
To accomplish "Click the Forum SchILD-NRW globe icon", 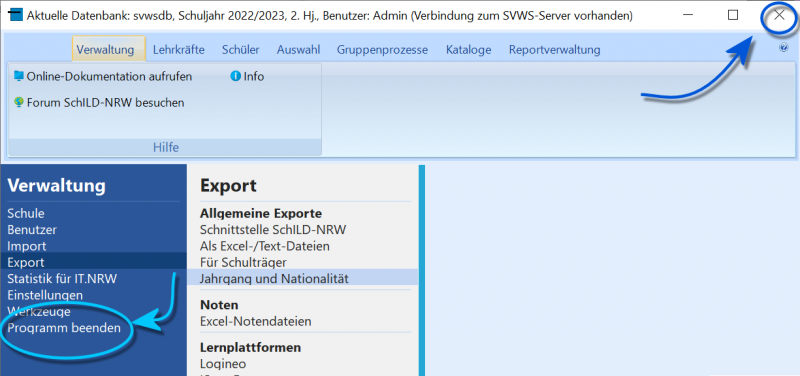I will click(19, 102).
